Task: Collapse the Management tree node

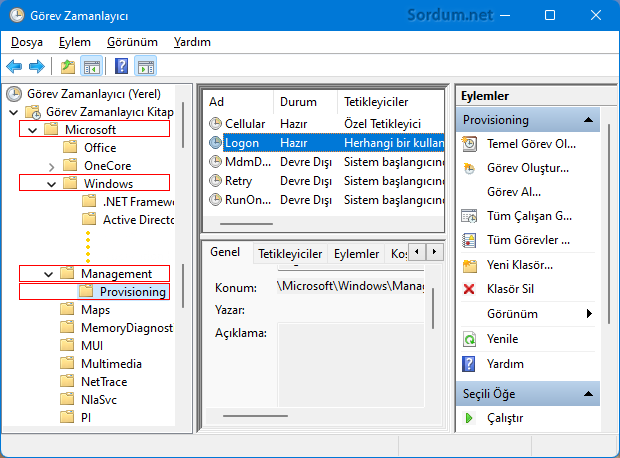Action: pos(49,274)
